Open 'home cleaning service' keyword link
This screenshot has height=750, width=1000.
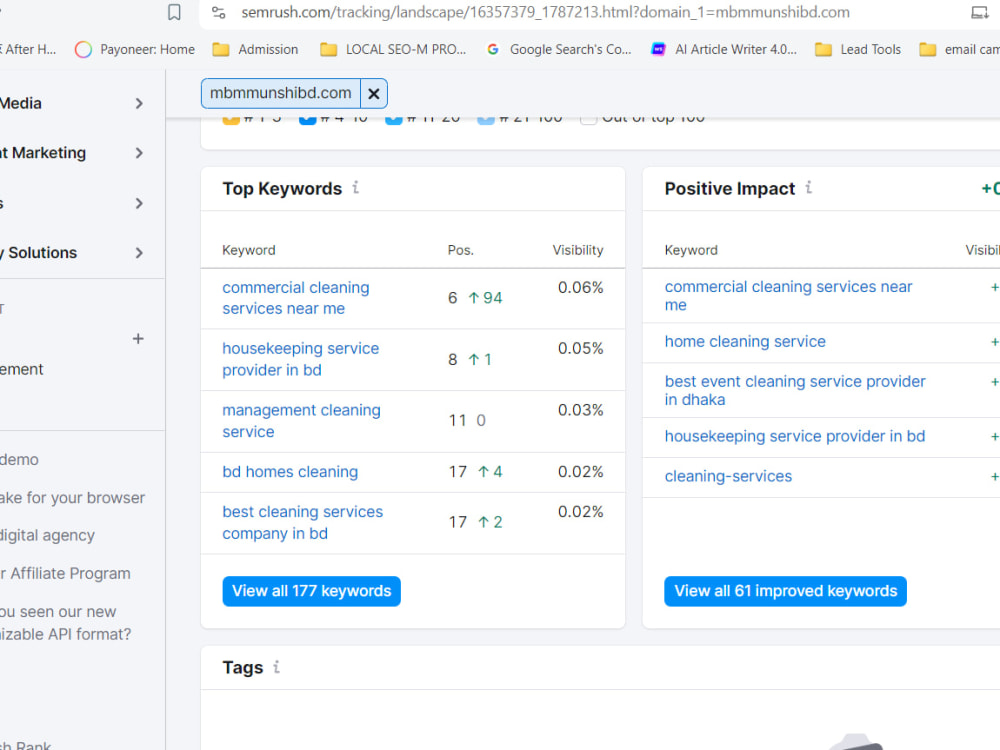tap(745, 342)
